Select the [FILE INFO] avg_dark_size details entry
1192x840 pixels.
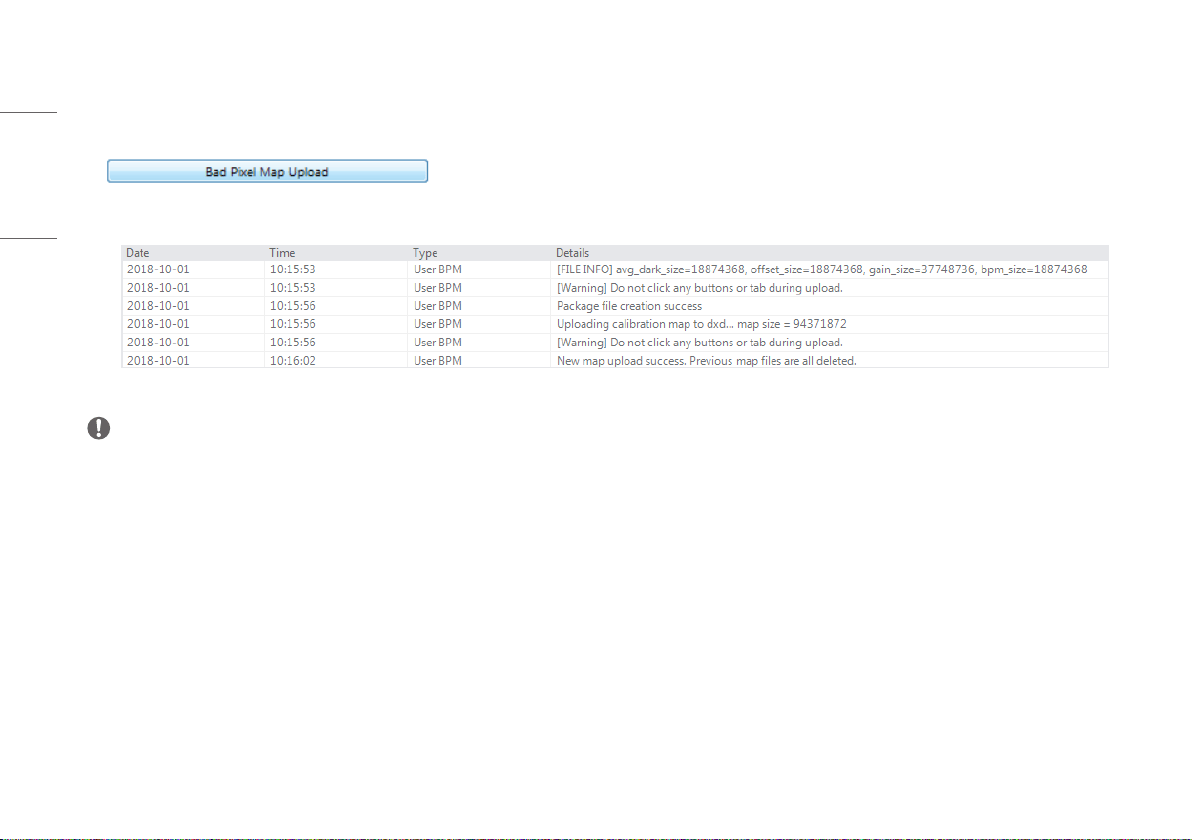pyautogui.click(x=822, y=269)
